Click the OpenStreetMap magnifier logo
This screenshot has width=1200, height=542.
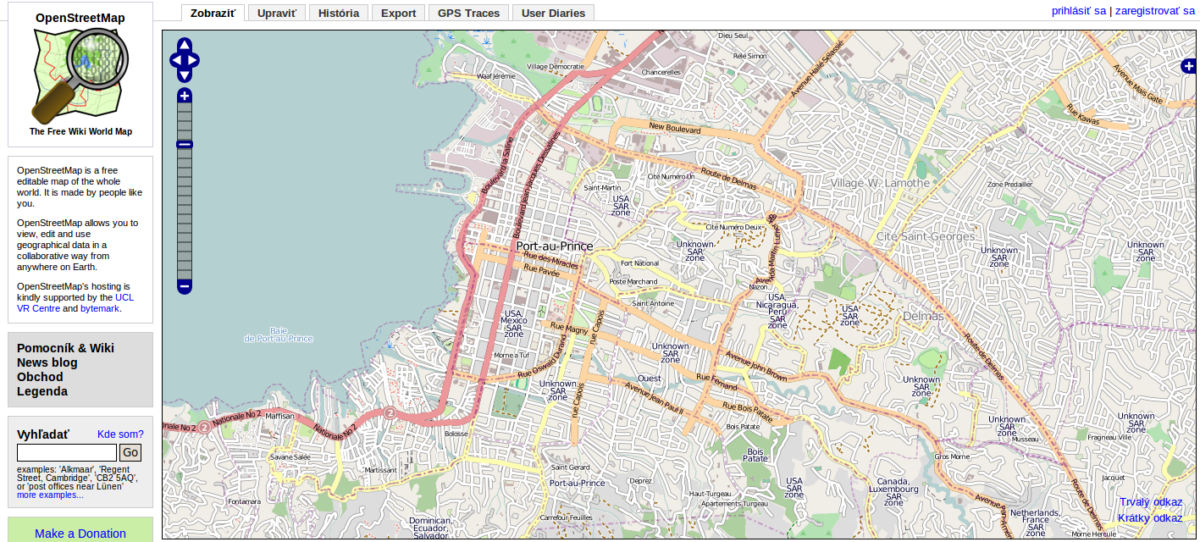point(80,75)
